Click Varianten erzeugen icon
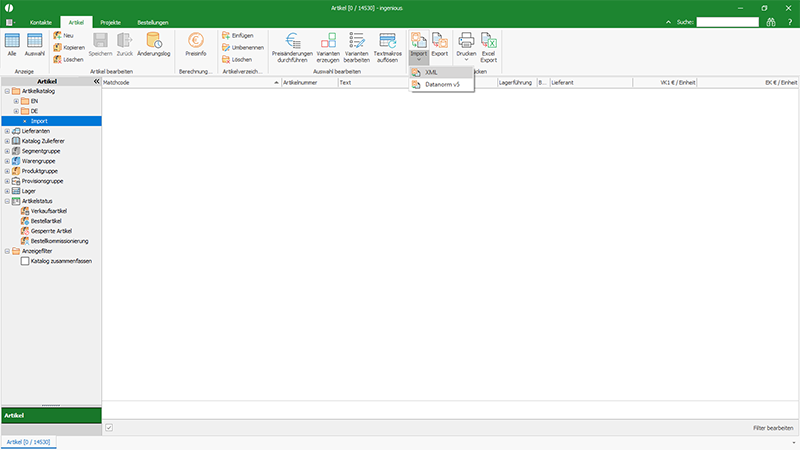This screenshot has width=800, height=450. pyautogui.click(x=328, y=47)
